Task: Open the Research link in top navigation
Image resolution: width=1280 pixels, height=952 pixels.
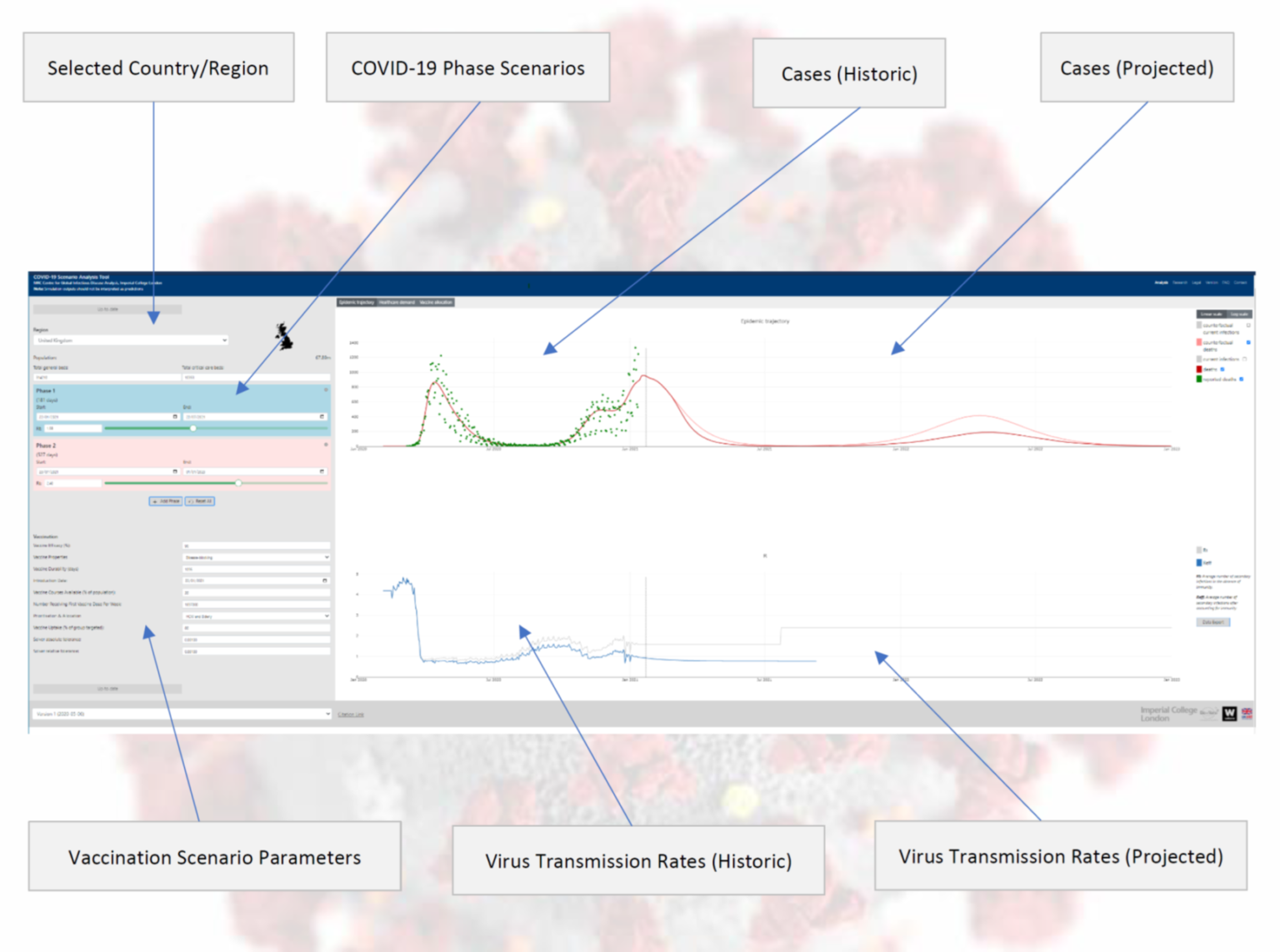Action: click(x=1180, y=283)
